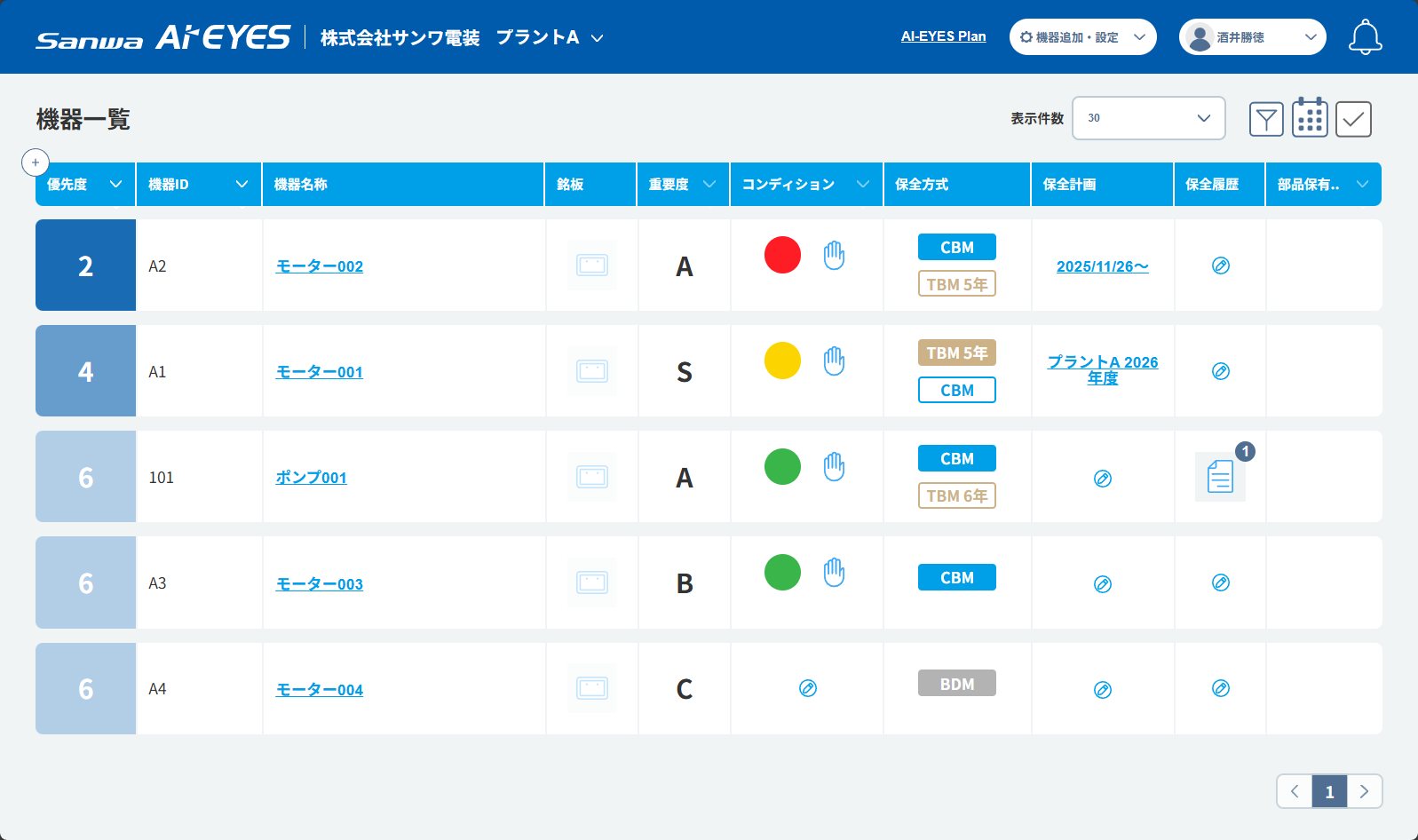The image size is (1418, 840).
Task: Edit maintenance history for モーター001
Action: [x=1221, y=371]
